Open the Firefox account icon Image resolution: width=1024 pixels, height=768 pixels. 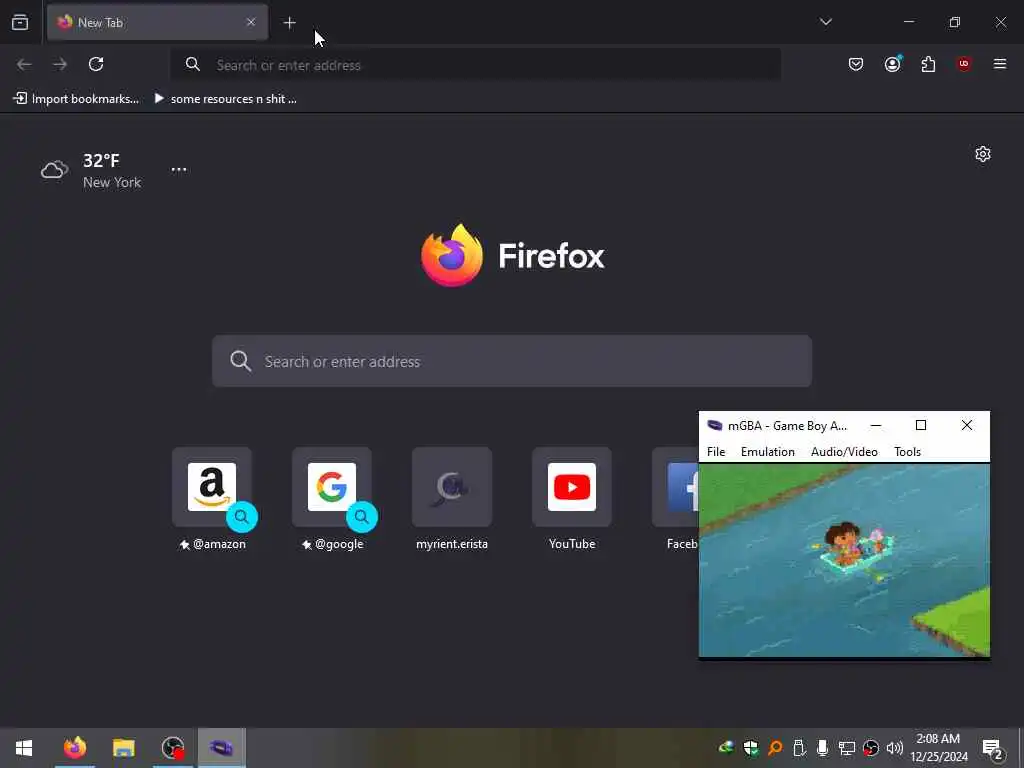click(x=892, y=64)
